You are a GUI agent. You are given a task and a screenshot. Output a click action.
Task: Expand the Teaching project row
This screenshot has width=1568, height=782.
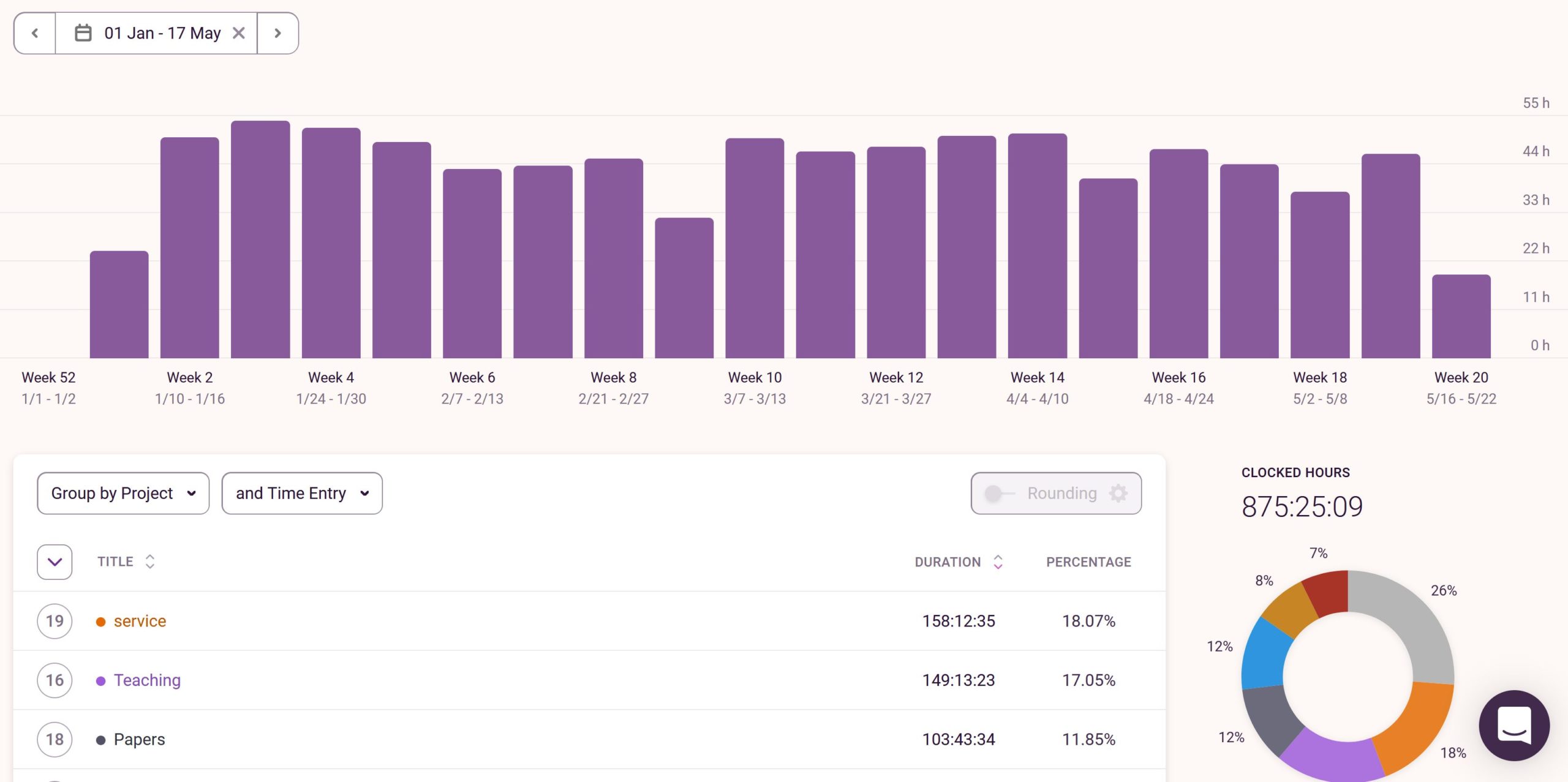pos(55,680)
